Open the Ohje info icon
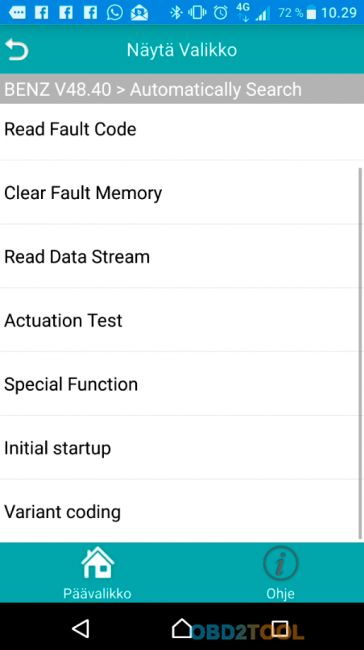This screenshot has height=650, width=364. (281, 563)
